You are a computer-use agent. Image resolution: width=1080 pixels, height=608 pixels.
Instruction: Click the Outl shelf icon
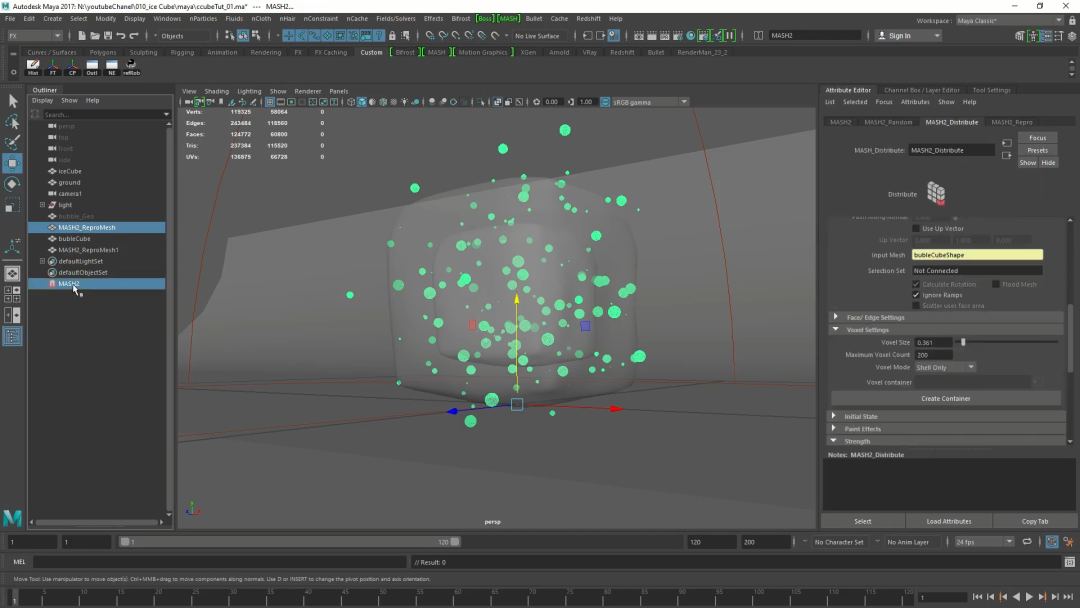tap(92, 67)
